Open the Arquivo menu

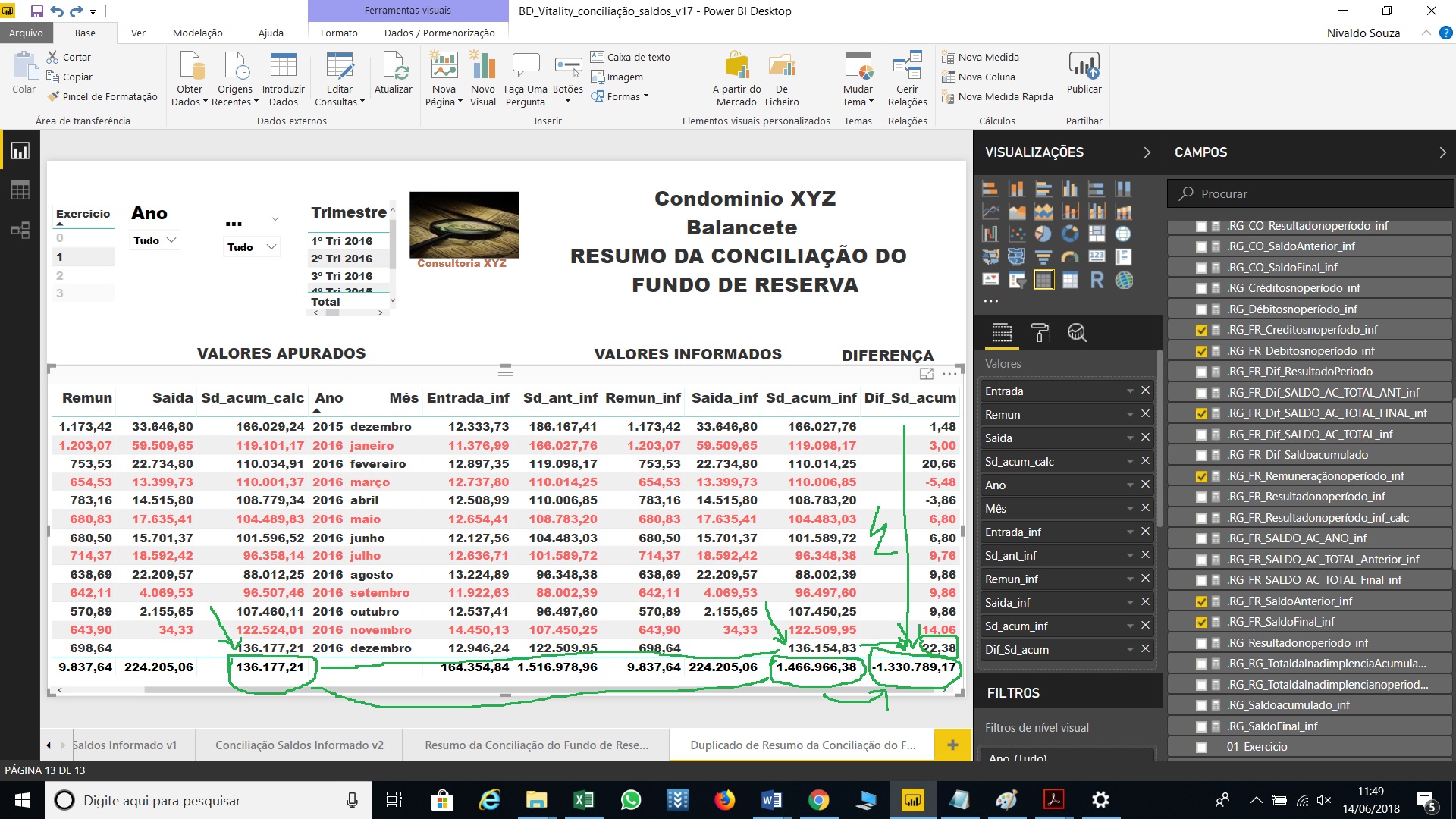tap(26, 33)
